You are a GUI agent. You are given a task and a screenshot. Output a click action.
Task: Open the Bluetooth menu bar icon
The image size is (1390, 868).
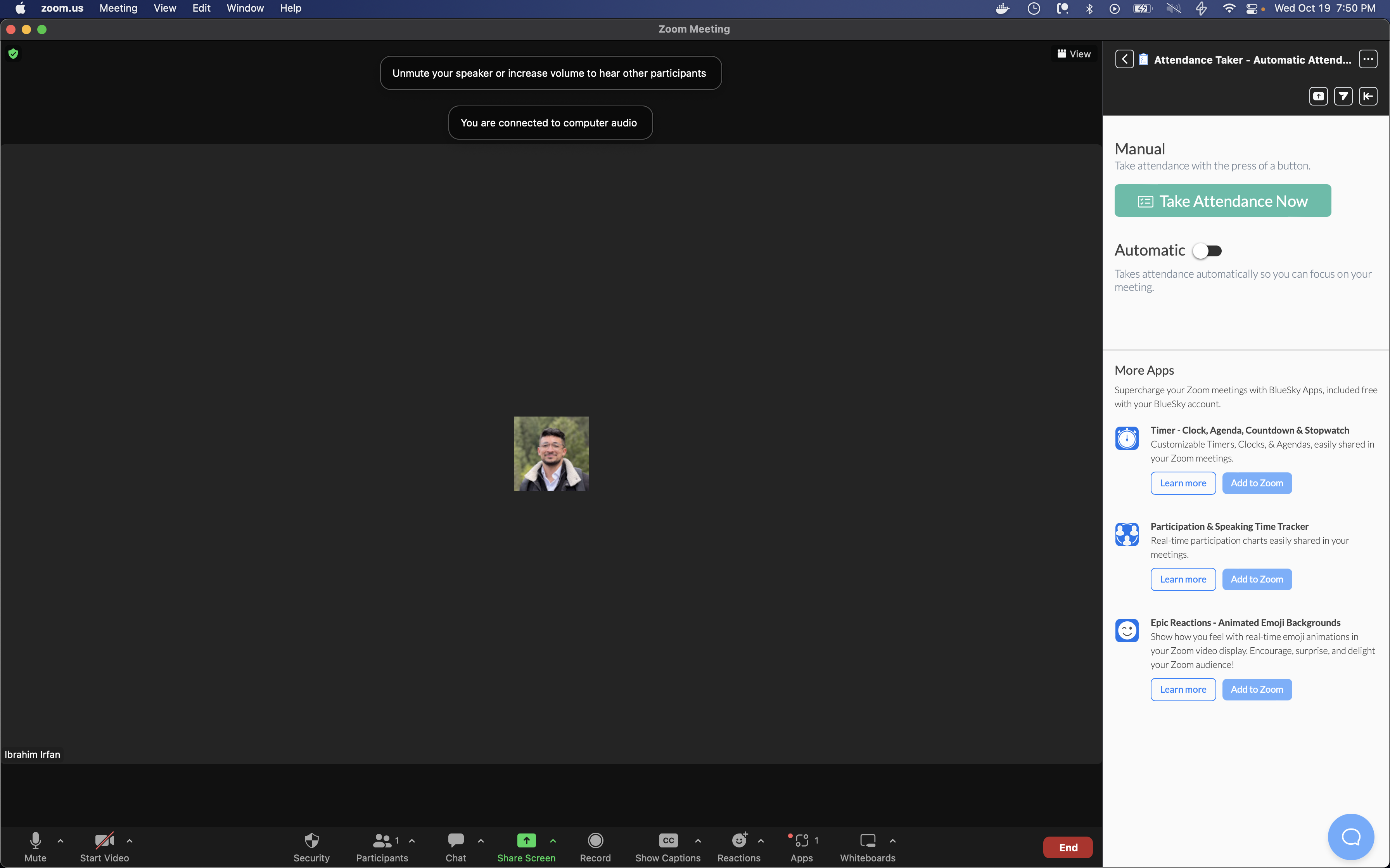pyautogui.click(x=1089, y=8)
